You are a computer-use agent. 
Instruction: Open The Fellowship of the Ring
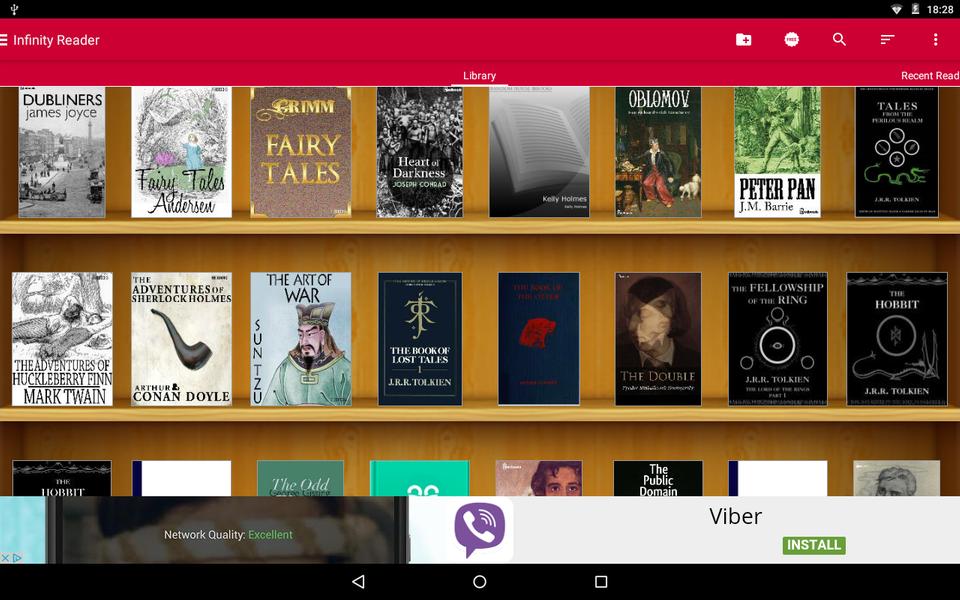click(x=778, y=339)
